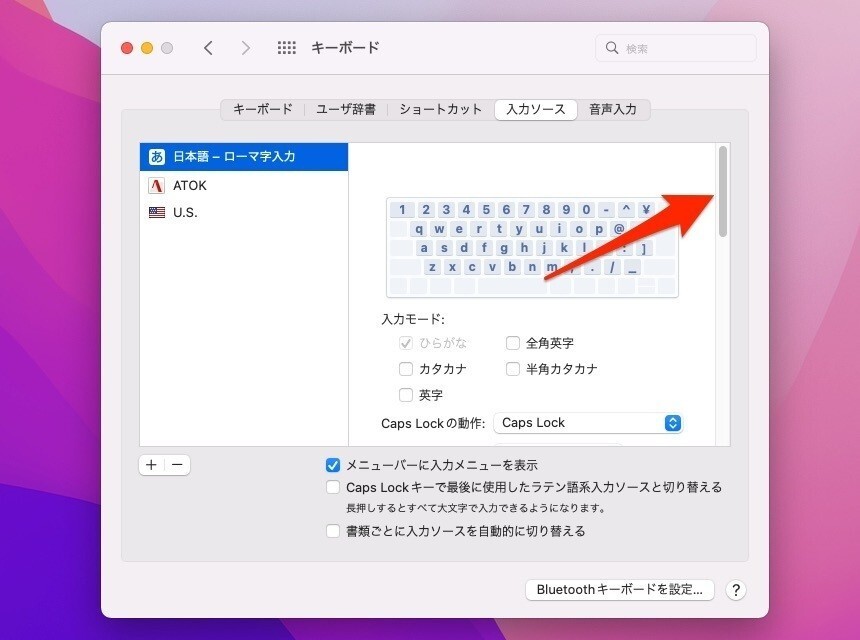Enable the カタカナ input mode

click(406, 368)
